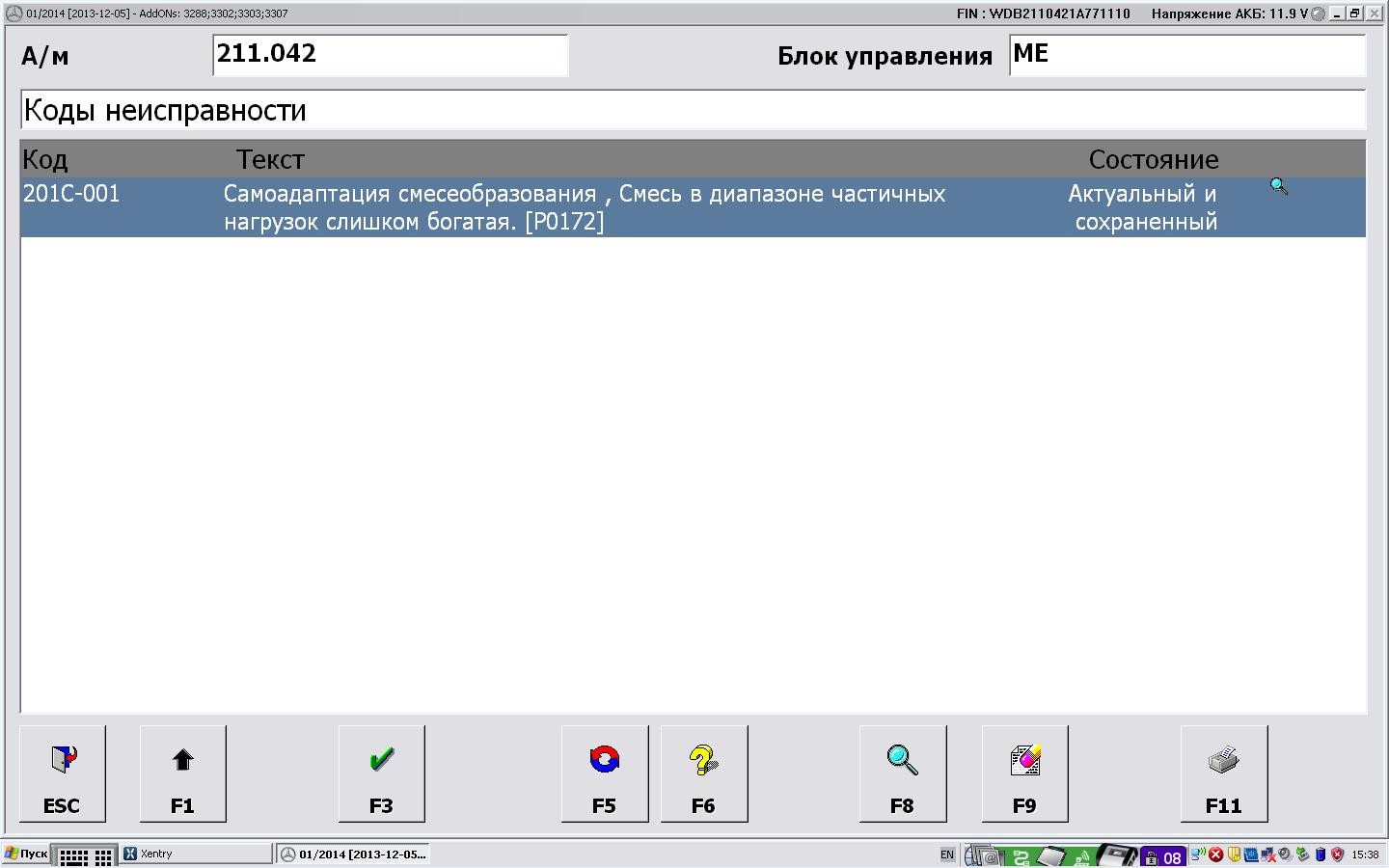This screenshot has height=868, width=1389.
Task: Confirm with the F3 green checkmark button
Action: click(x=382, y=773)
